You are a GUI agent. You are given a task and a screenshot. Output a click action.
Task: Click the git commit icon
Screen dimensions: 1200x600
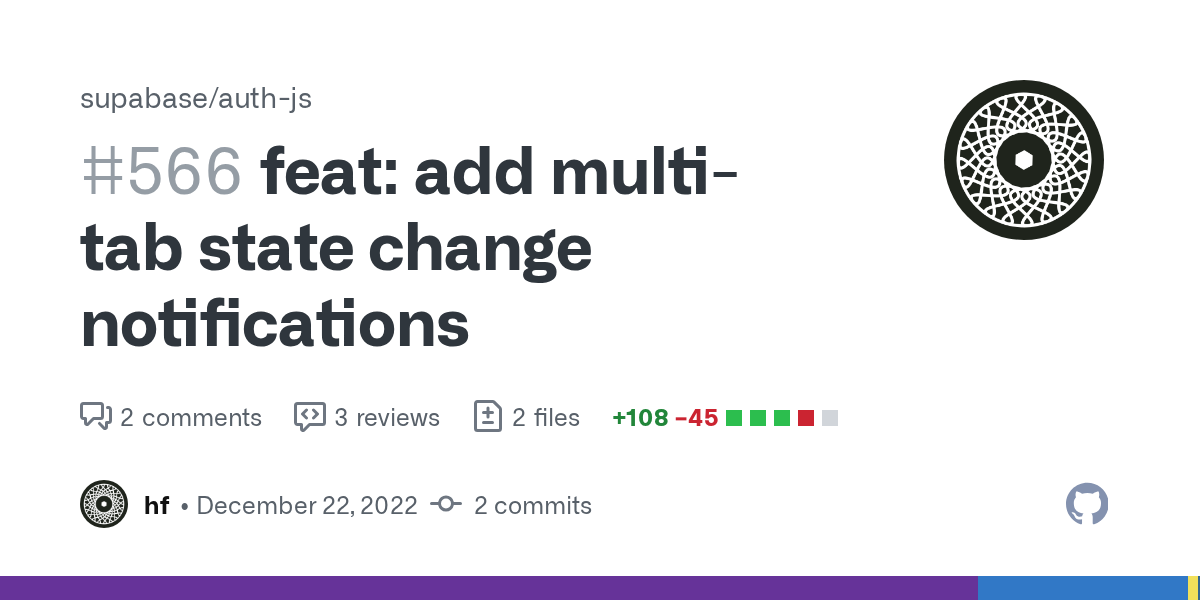coord(445,505)
